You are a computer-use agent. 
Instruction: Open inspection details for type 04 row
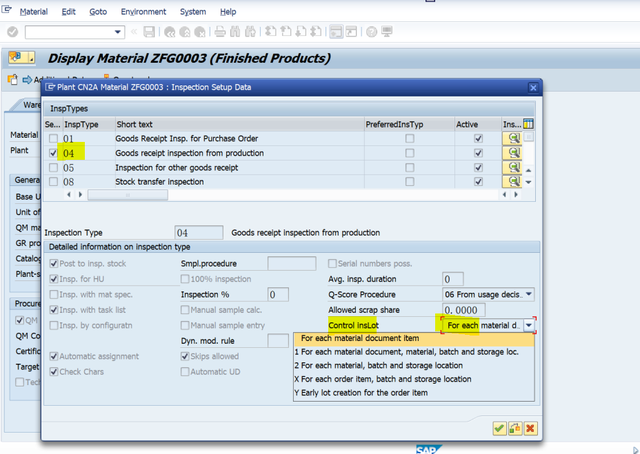coord(512,153)
